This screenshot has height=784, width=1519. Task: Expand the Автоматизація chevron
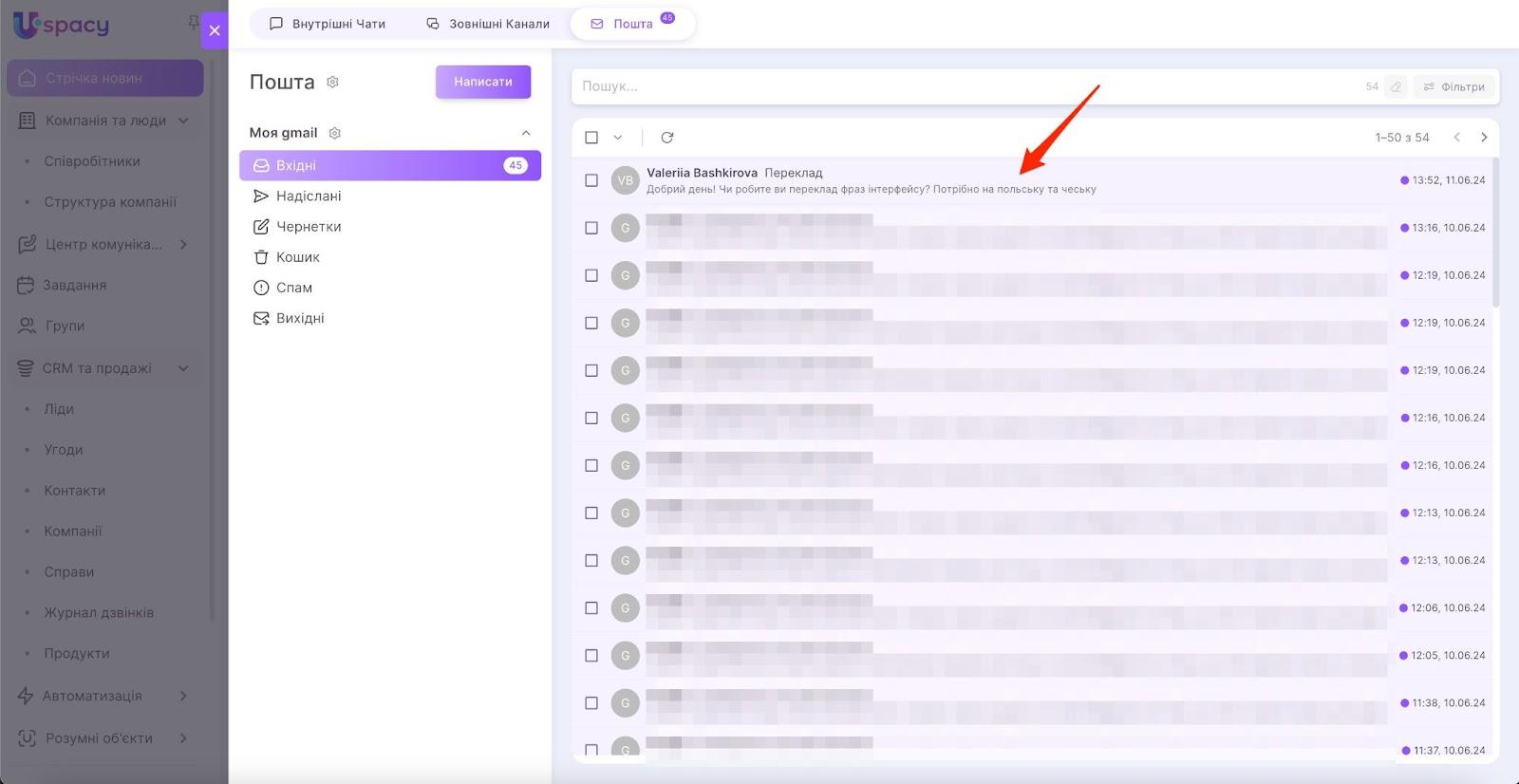pos(183,696)
